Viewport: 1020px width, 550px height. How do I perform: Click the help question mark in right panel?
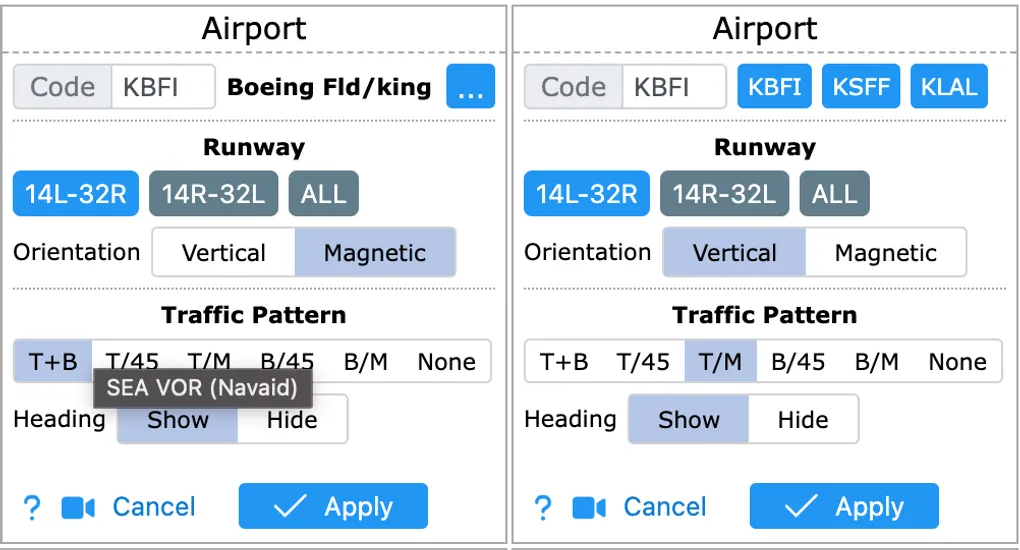543,508
